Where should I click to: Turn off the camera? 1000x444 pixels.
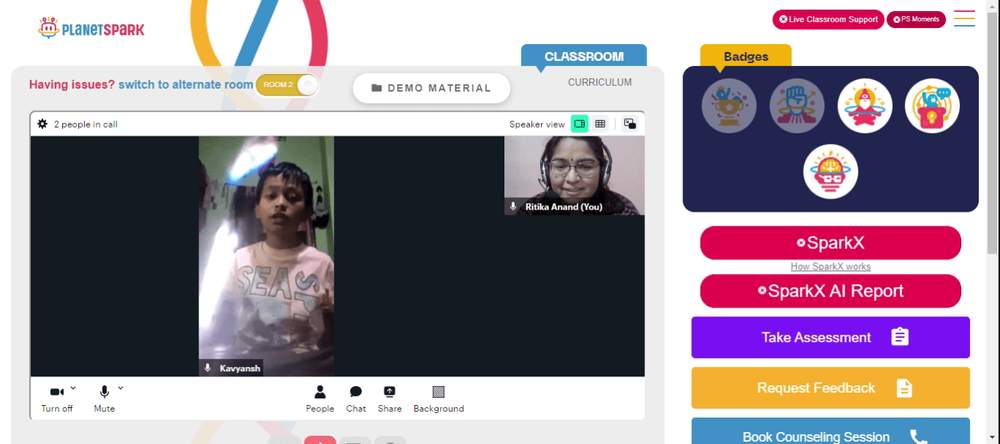point(57,399)
